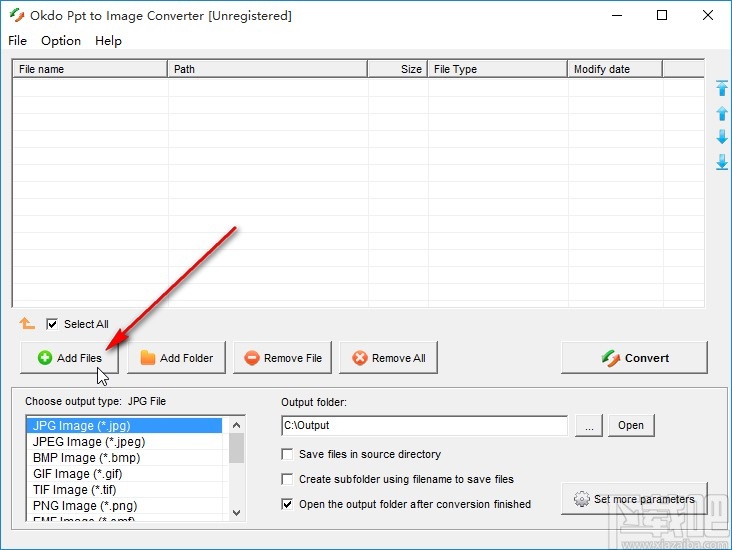Enable Create subfolder using filename option
Screen dimensions: 732x550
[x=287, y=479]
